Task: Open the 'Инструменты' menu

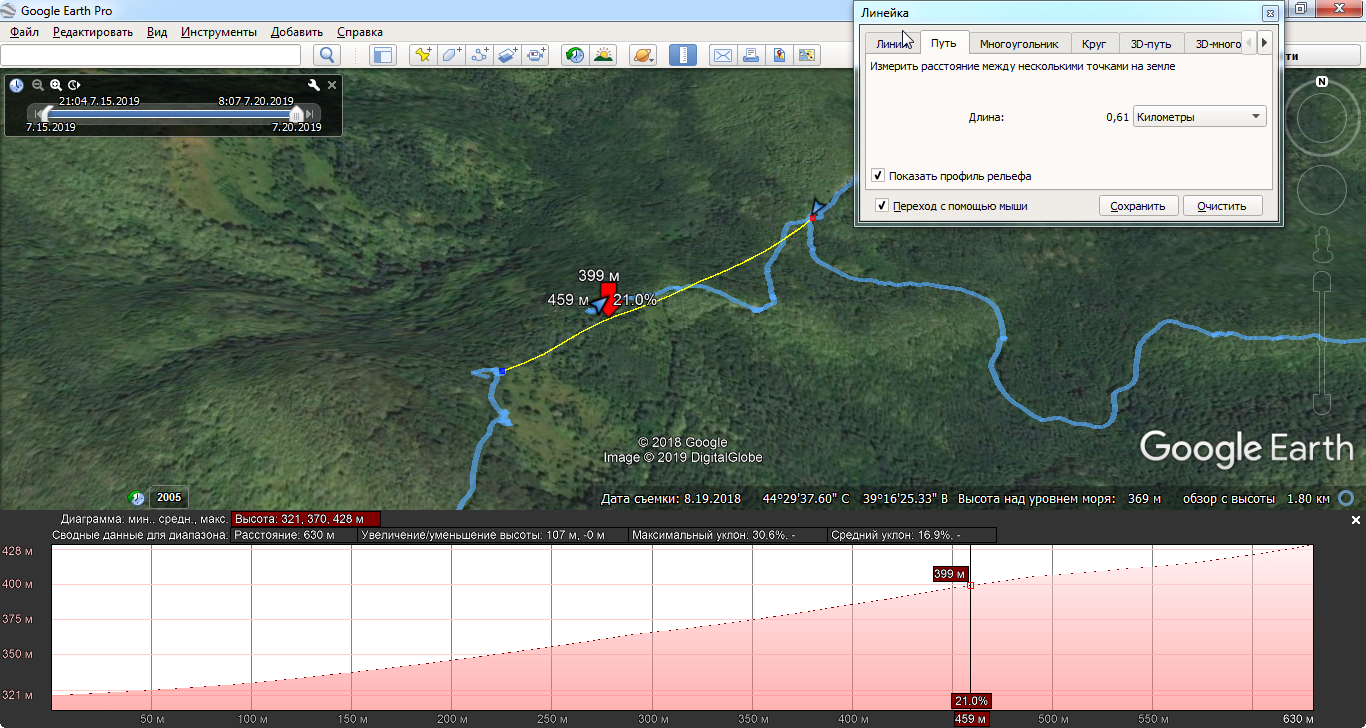Action: [219, 32]
